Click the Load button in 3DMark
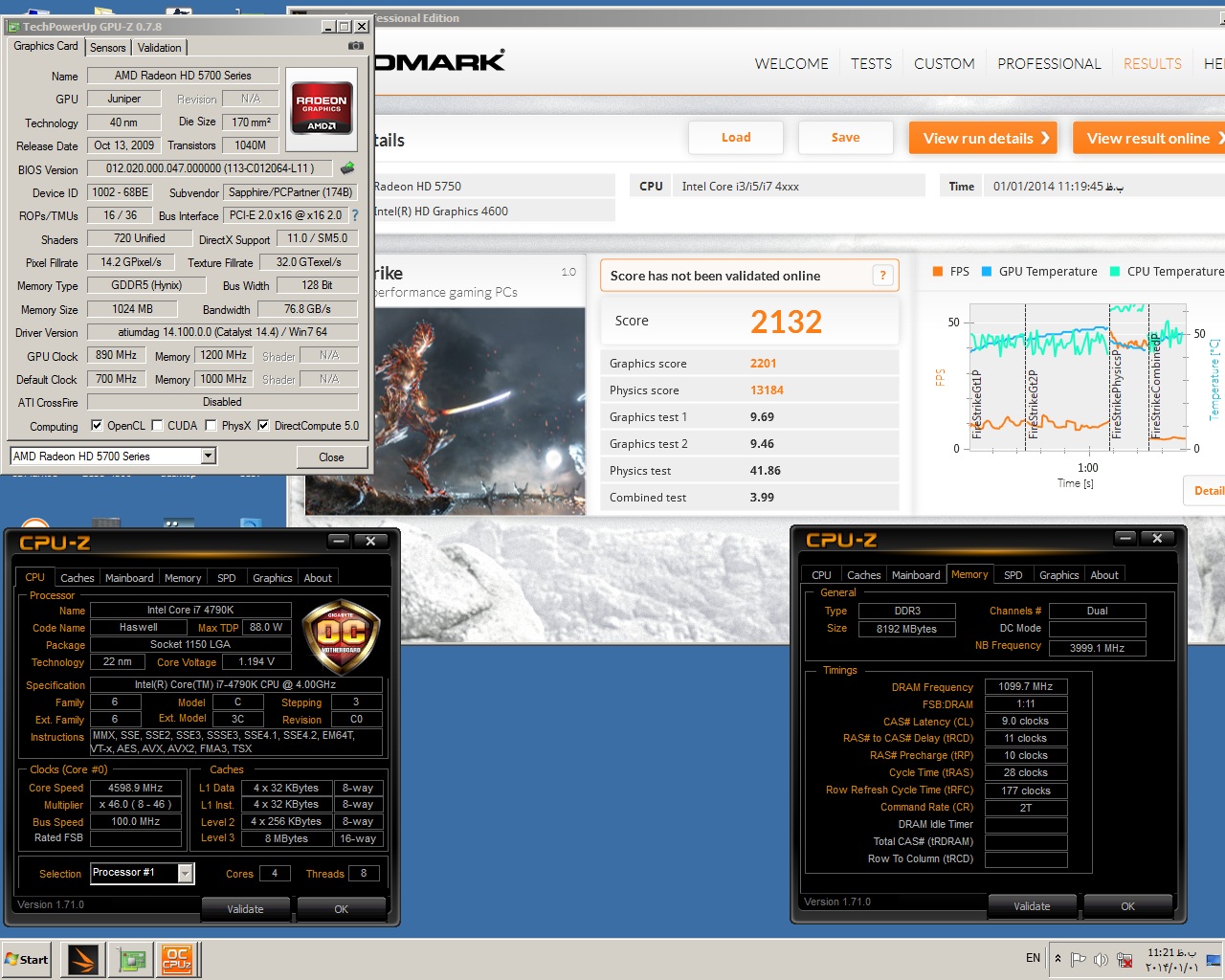The width and height of the screenshot is (1225, 980). 736,138
